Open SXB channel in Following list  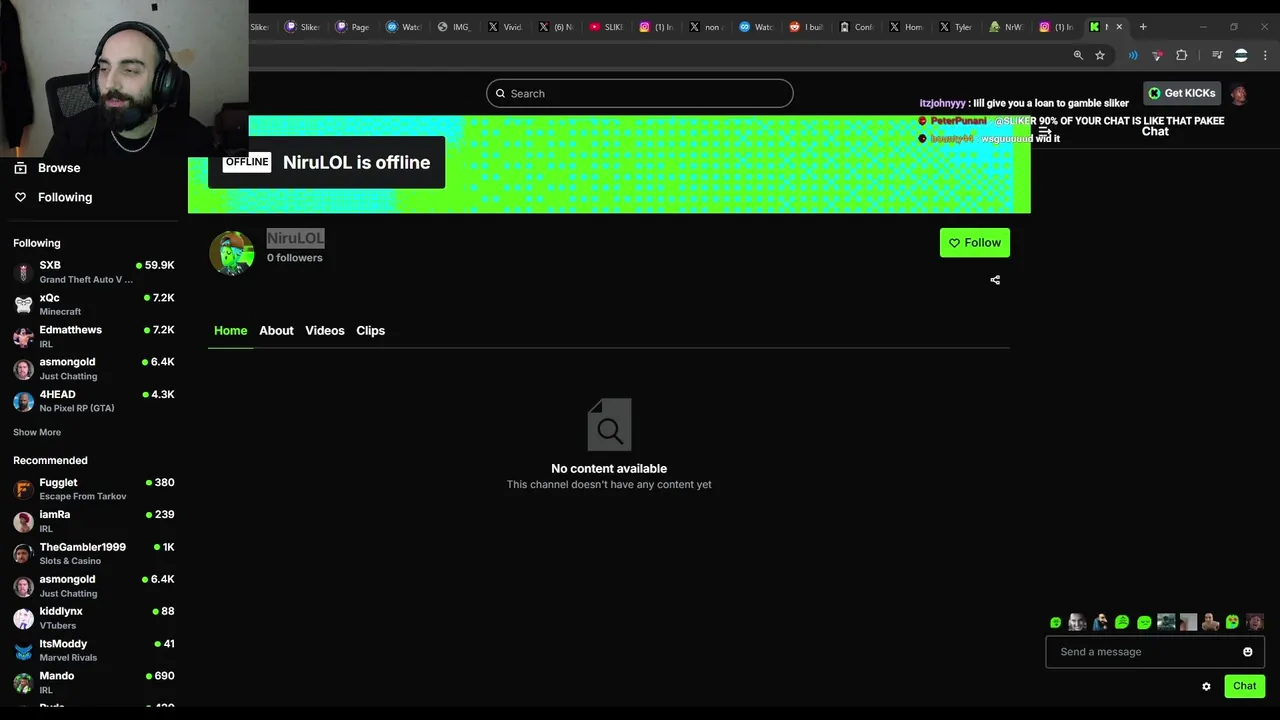[94, 272]
